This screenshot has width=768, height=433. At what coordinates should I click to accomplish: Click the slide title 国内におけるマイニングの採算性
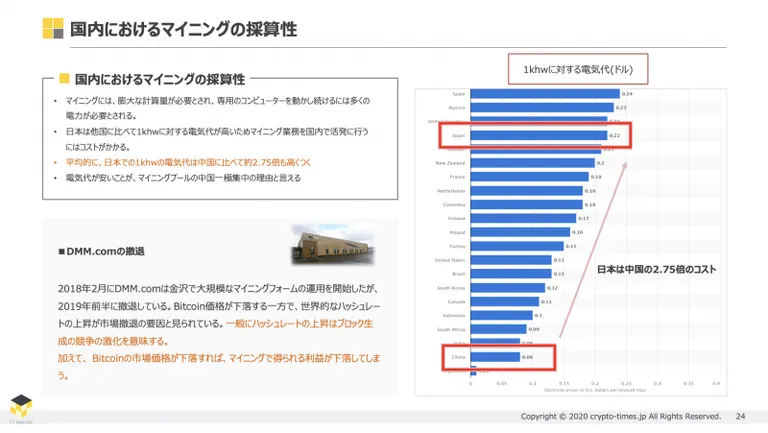(183, 29)
